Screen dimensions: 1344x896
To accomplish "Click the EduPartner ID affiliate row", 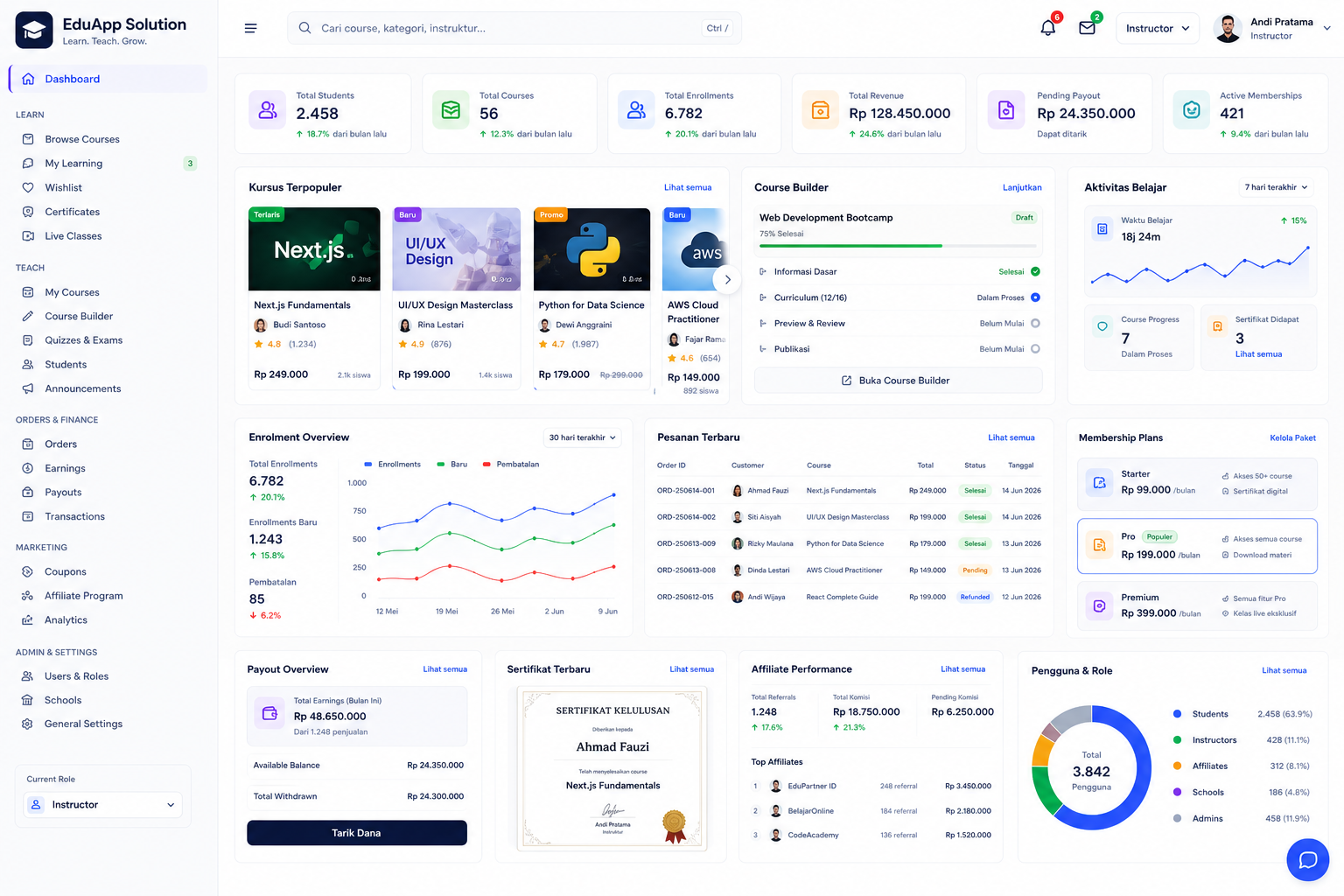I will [x=871, y=786].
